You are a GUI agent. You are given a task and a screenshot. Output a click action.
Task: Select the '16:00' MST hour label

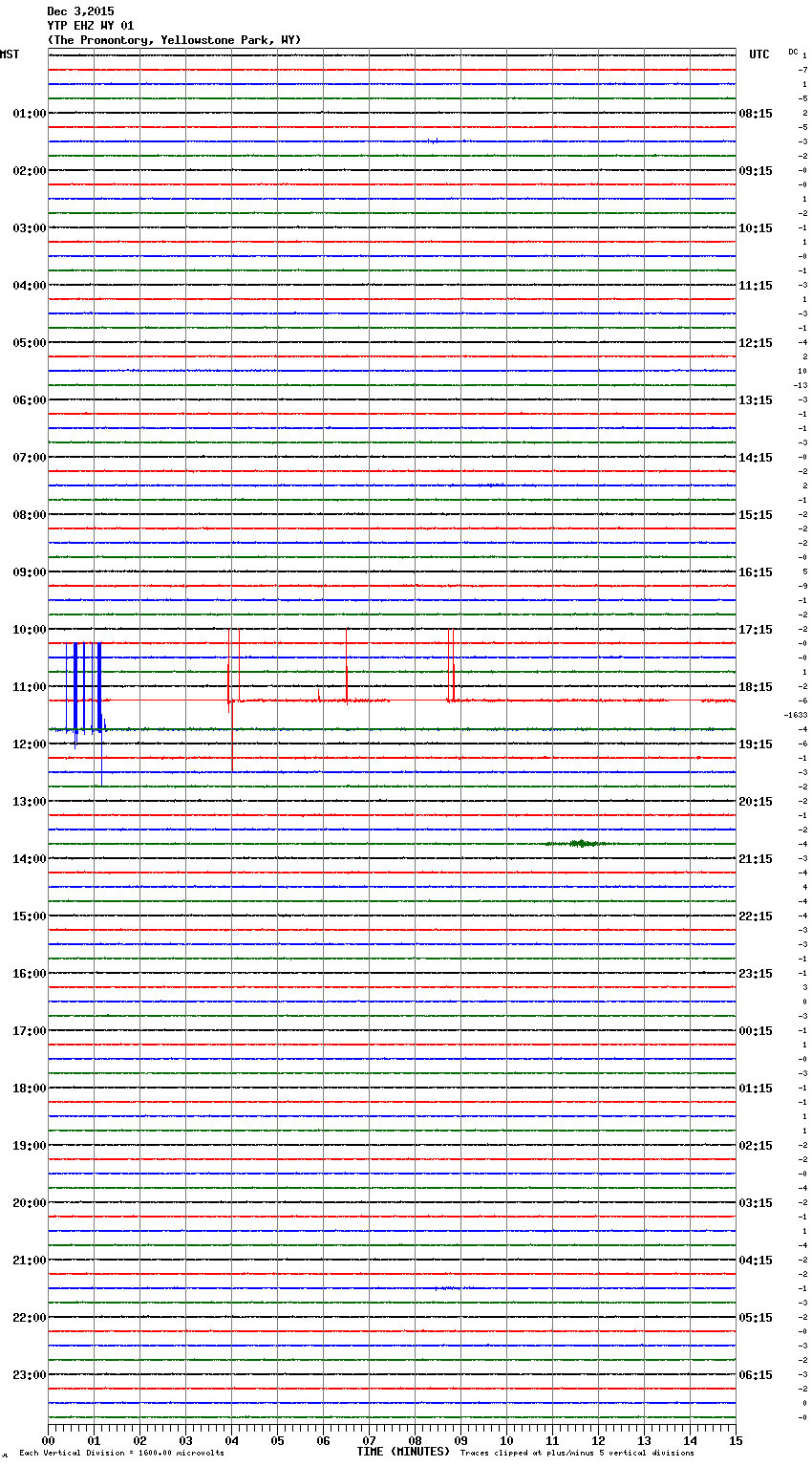pos(29,974)
